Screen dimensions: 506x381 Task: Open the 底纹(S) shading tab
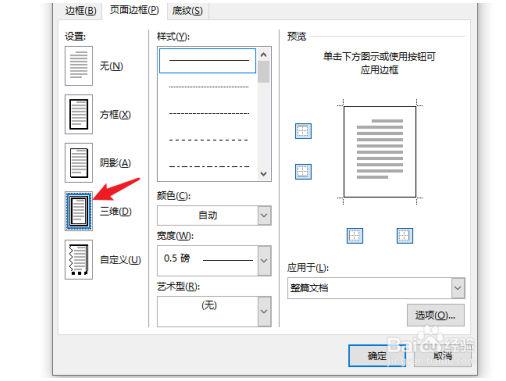(x=187, y=11)
